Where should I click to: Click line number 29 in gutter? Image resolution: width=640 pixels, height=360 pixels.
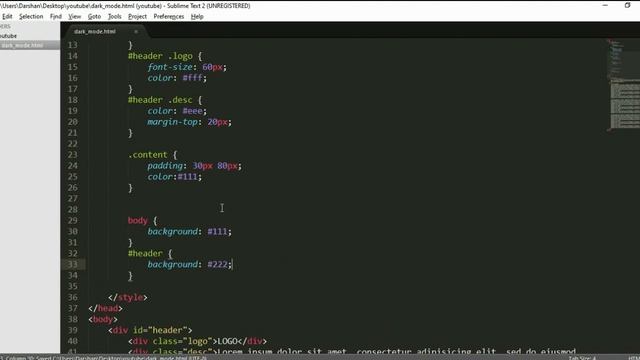[x=73, y=221]
